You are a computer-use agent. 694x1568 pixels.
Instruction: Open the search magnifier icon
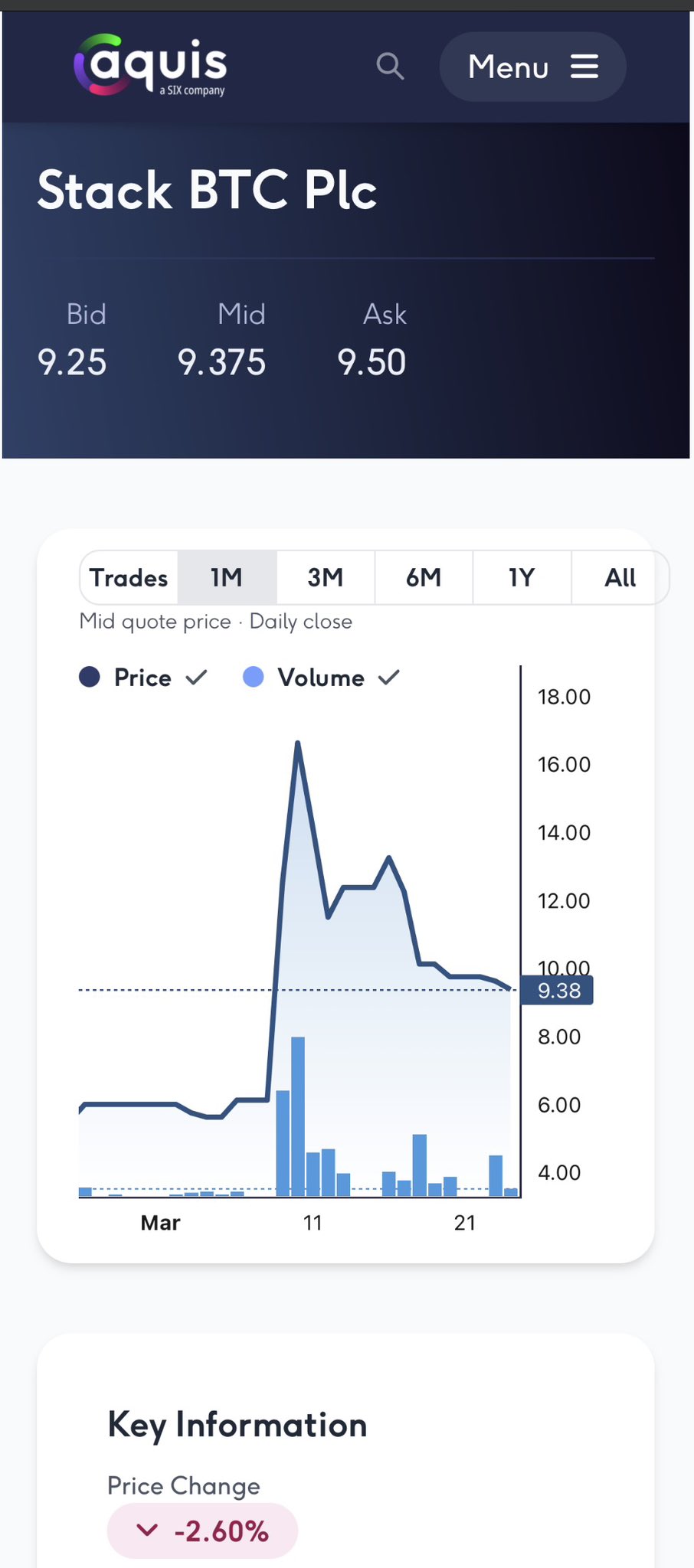[390, 67]
